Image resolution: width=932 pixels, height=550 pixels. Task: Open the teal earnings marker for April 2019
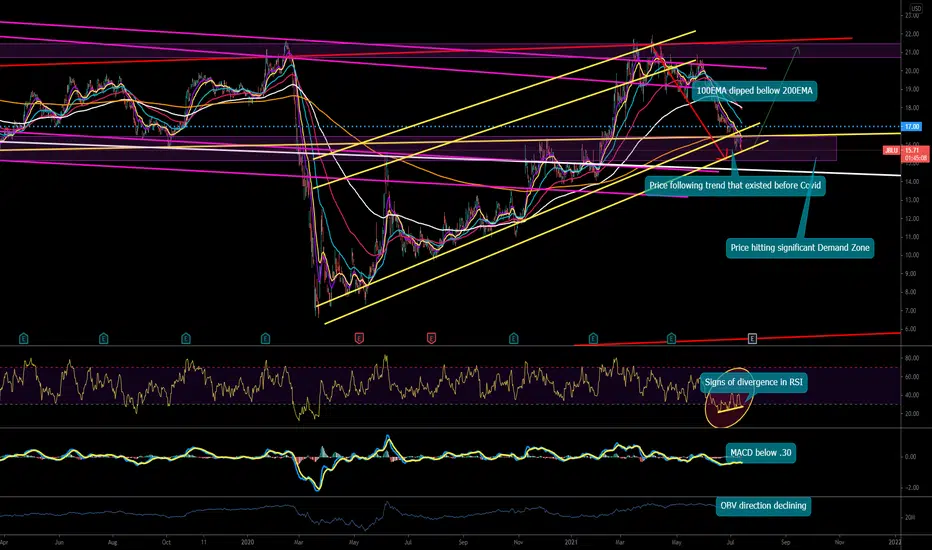click(24, 339)
